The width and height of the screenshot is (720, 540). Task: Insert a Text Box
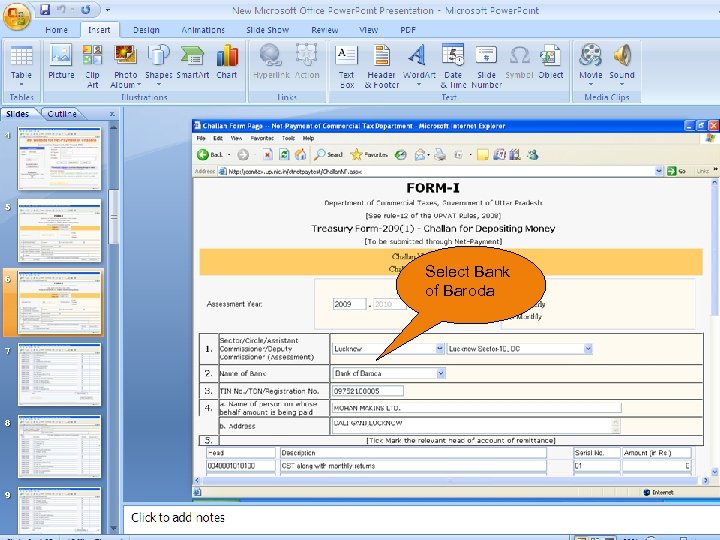pos(346,66)
